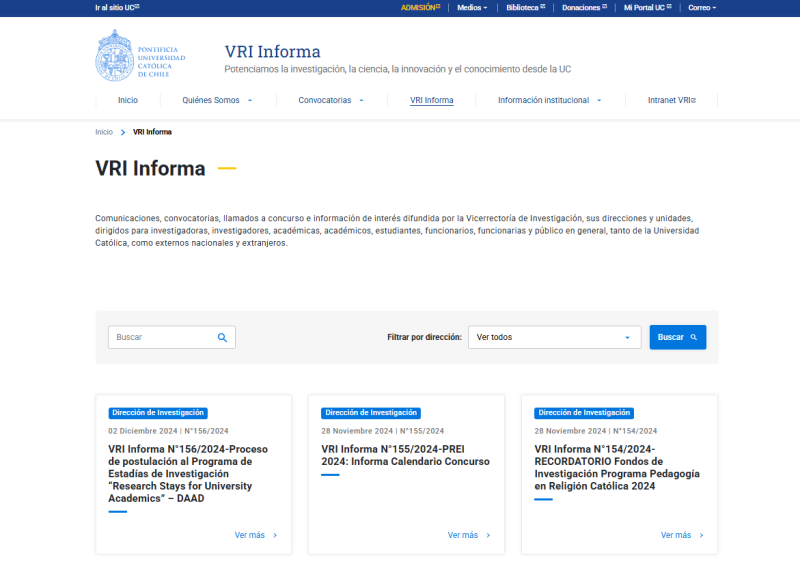
Task: Click the text 28 Noviembre 2024 | N°154/2024
Action: coord(596,431)
